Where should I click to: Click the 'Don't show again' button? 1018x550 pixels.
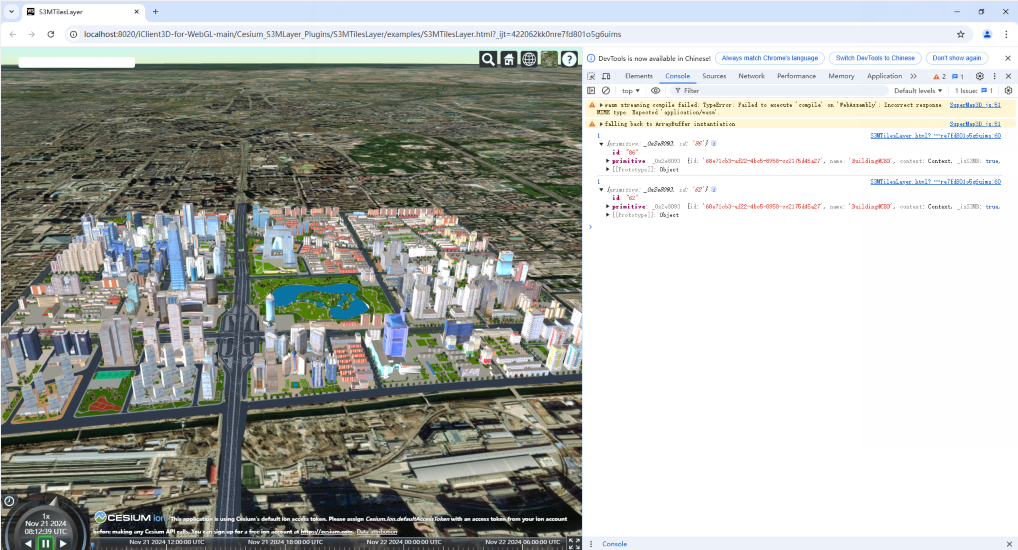click(x=957, y=58)
